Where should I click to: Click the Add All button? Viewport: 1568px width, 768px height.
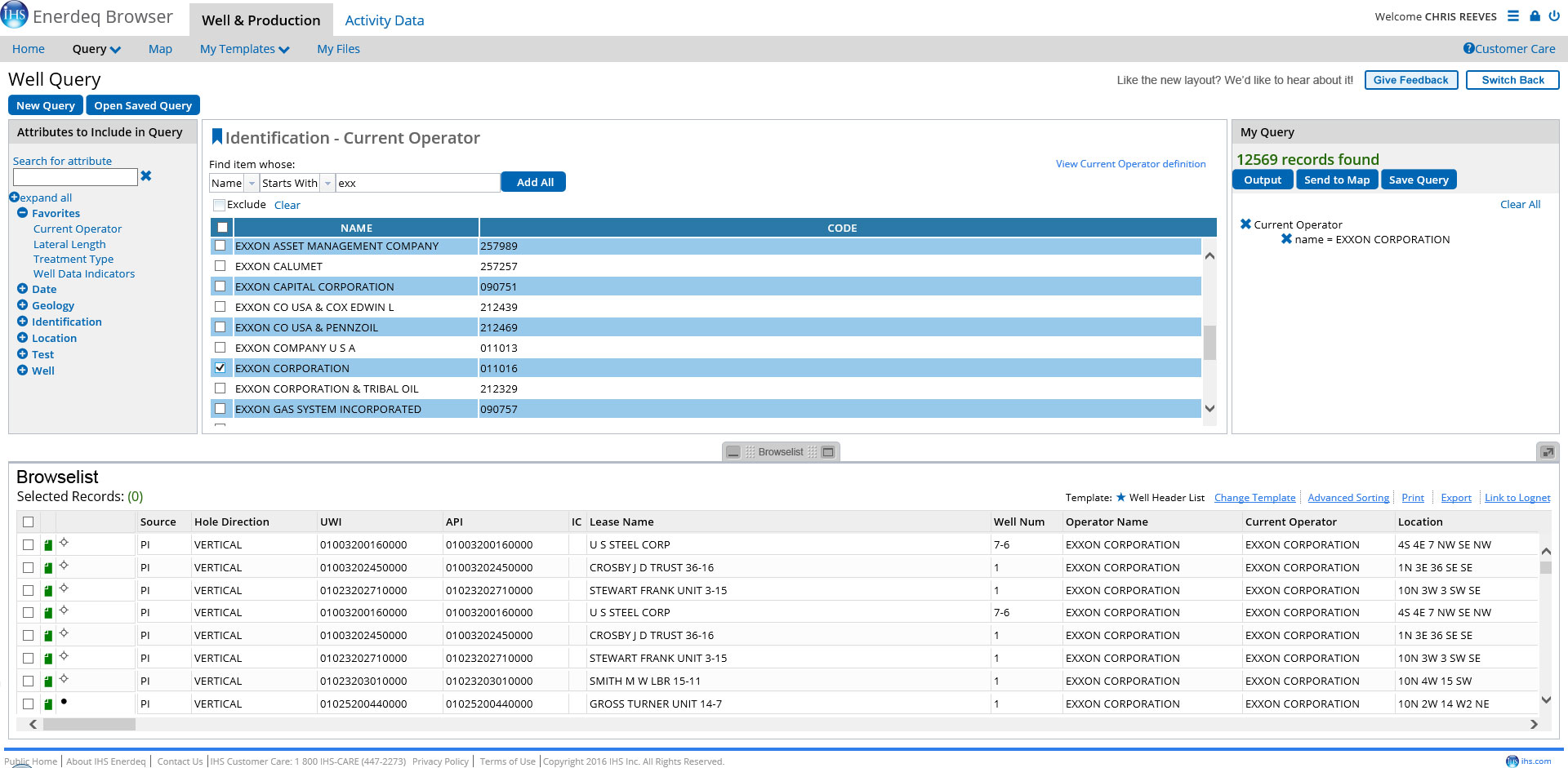coord(533,182)
